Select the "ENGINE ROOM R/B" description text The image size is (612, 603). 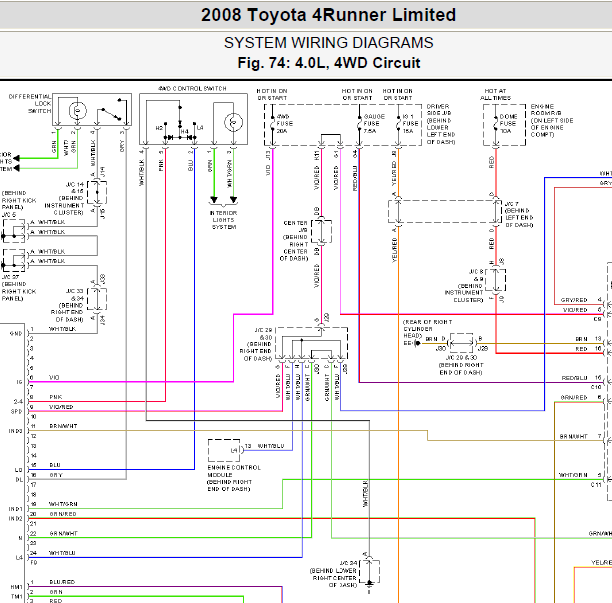tap(552, 121)
